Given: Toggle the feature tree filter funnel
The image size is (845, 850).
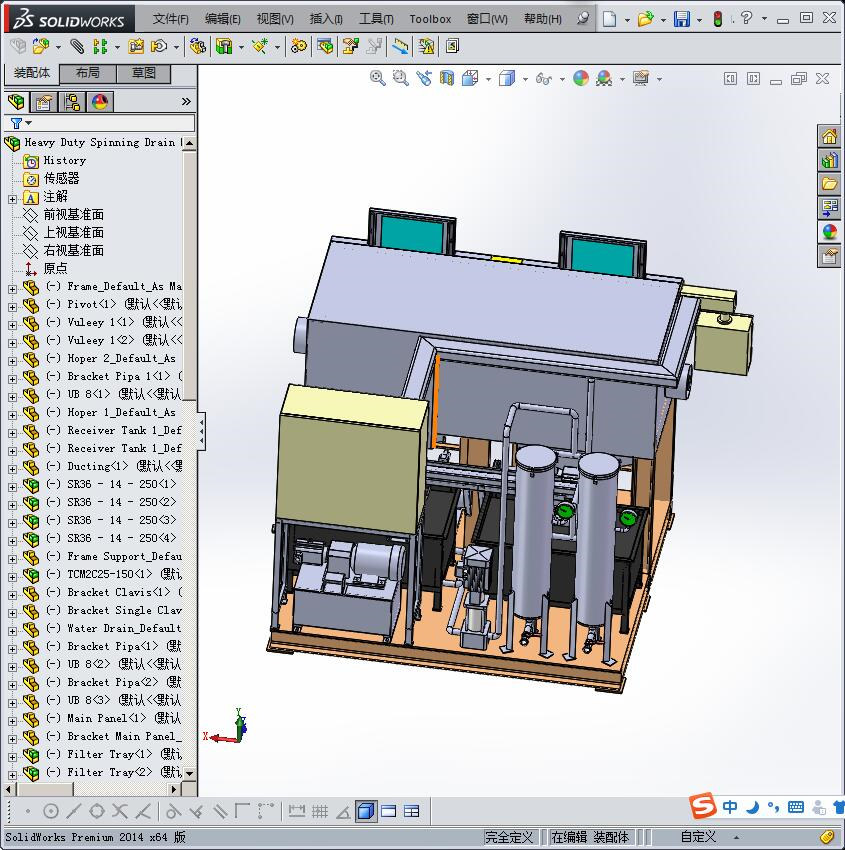Looking at the screenshot, I should pyautogui.click(x=17, y=123).
